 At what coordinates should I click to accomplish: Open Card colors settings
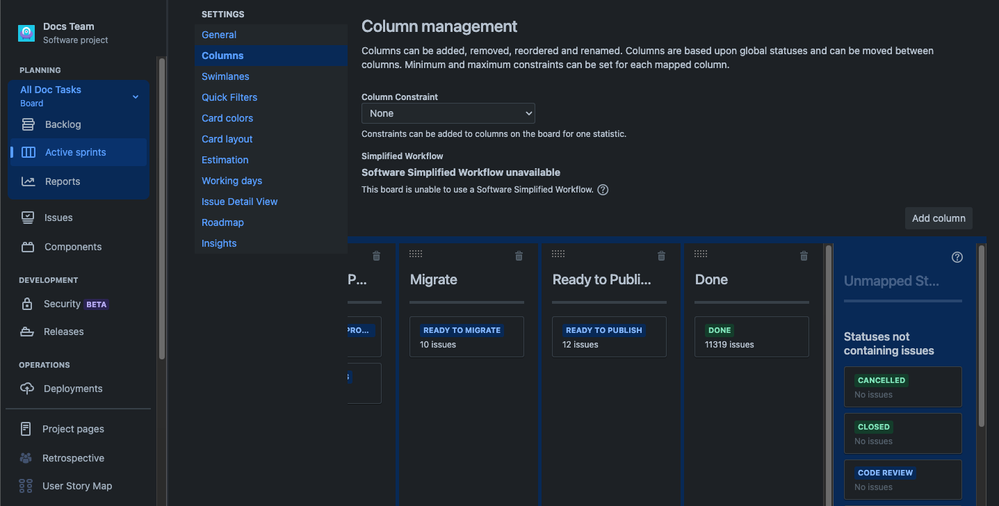(227, 118)
